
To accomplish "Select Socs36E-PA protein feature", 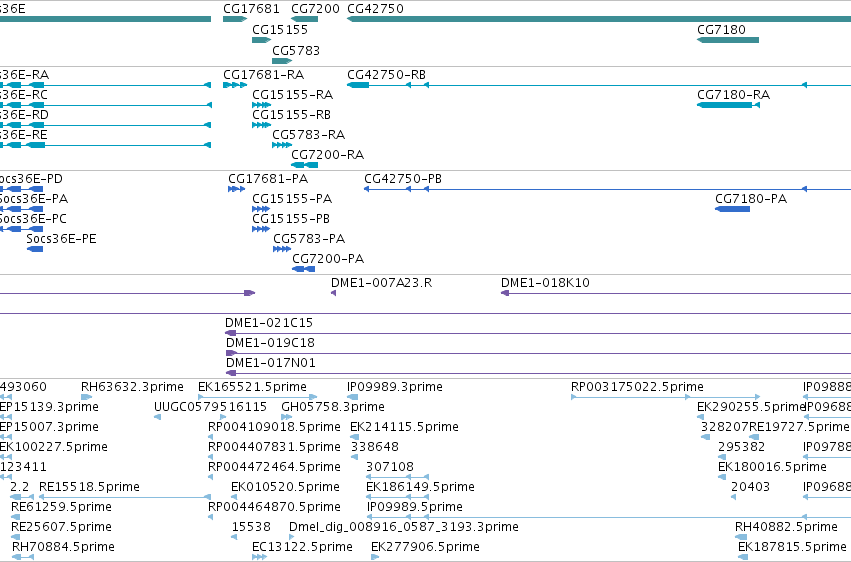I will click(21, 209).
